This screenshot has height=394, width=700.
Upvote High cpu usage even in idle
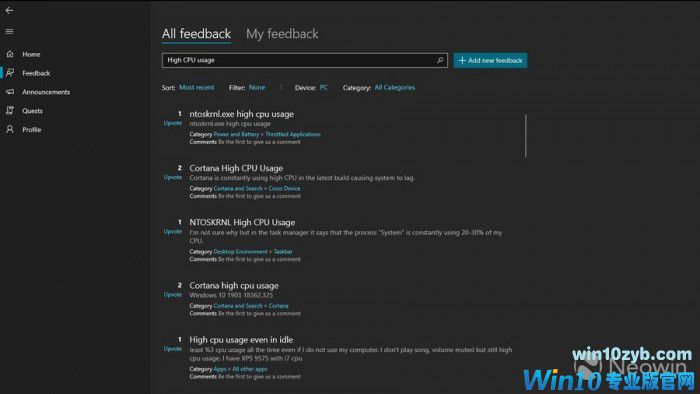click(x=172, y=349)
